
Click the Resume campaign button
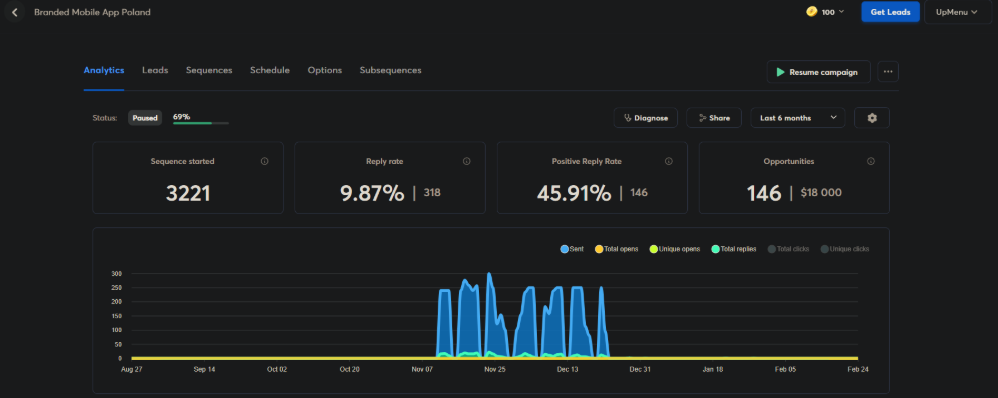(819, 72)
